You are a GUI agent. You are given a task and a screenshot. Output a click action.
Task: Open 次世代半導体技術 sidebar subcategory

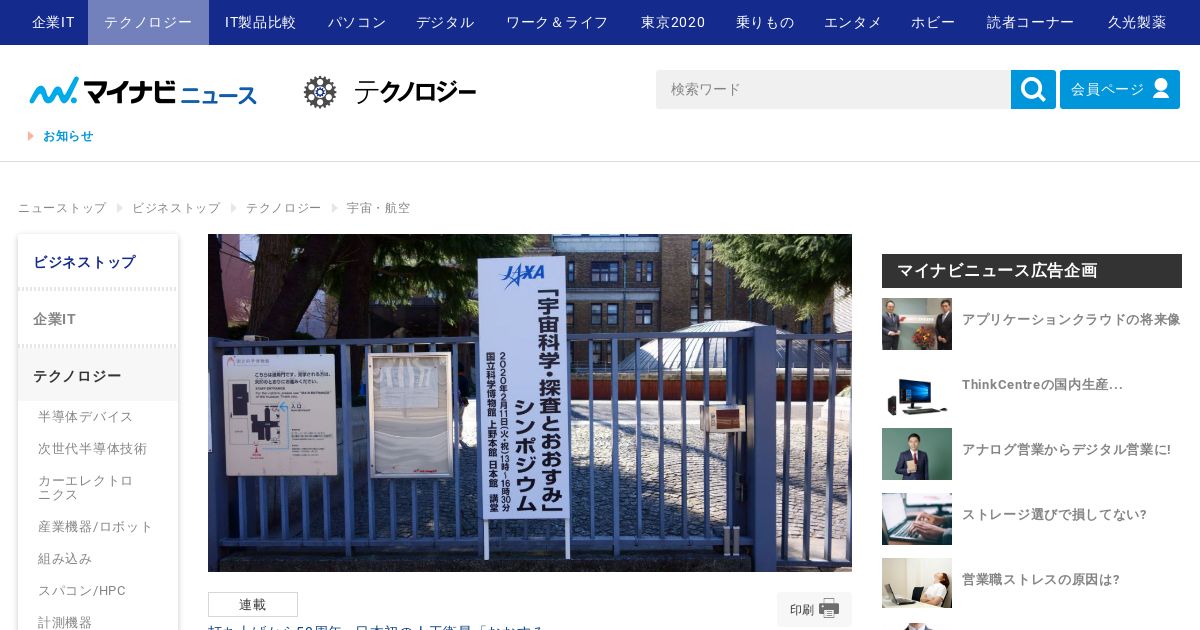coord(93,449)
